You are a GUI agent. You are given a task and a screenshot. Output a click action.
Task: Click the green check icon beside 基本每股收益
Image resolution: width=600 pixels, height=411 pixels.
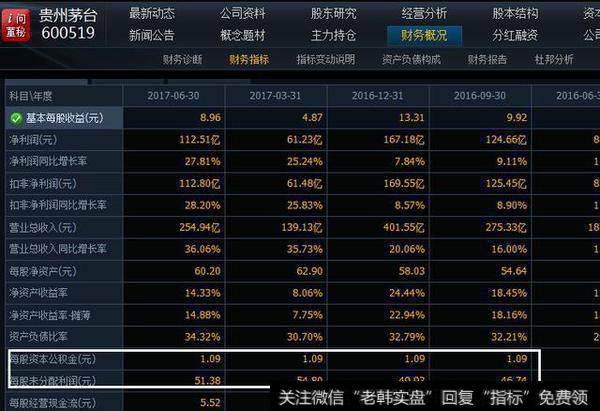pyautogui.click(x=16, y=118)
